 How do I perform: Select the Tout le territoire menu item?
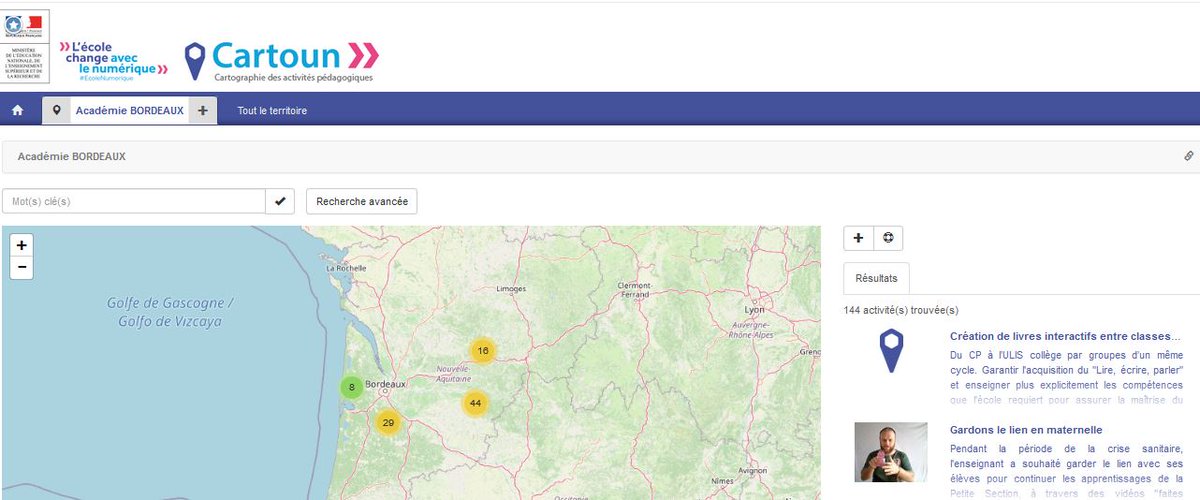coord(272,111)
